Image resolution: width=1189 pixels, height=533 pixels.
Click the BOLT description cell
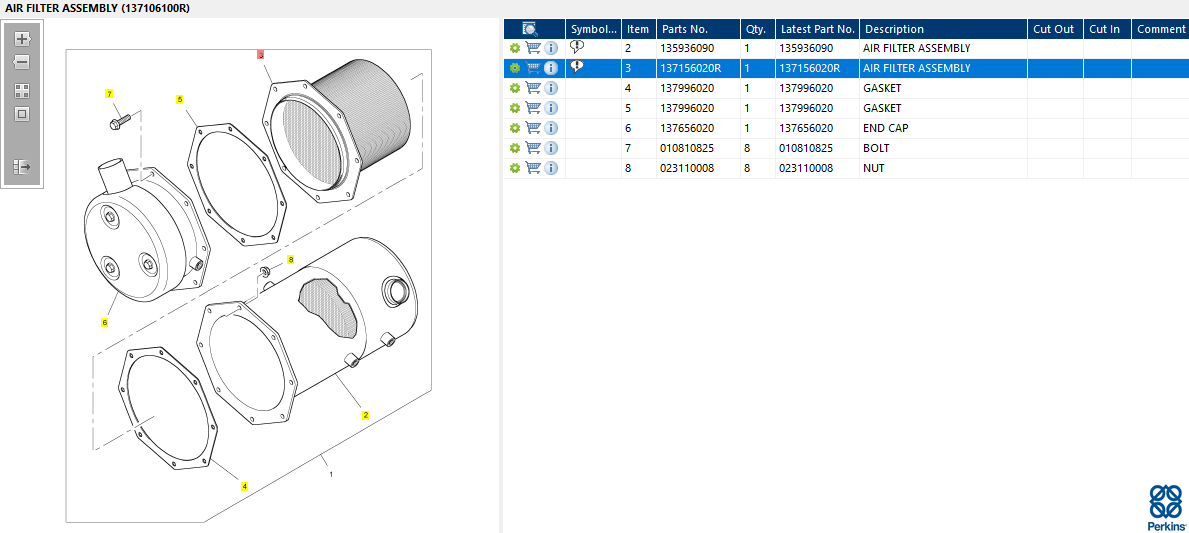pos(943,148)
